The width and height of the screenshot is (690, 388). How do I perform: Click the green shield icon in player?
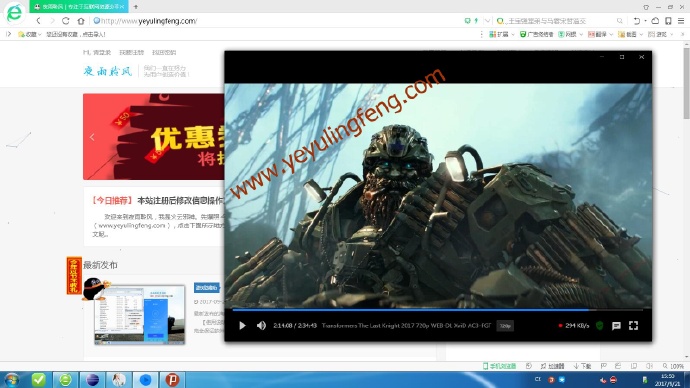click(x=599, y=326)
